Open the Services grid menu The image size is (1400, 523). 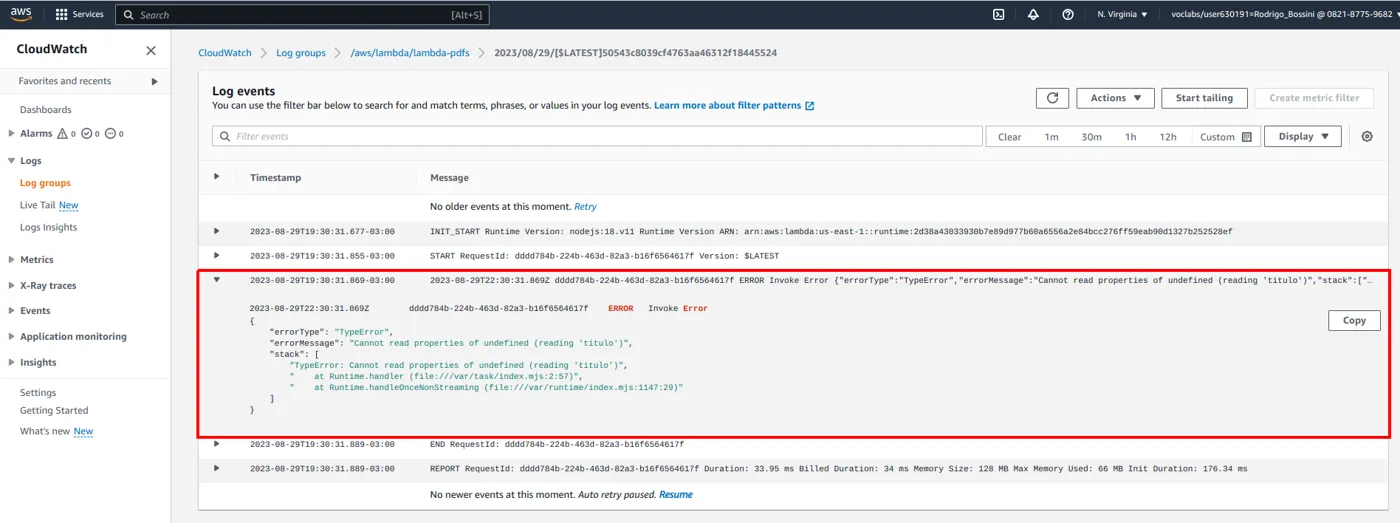tap(79, 15)
